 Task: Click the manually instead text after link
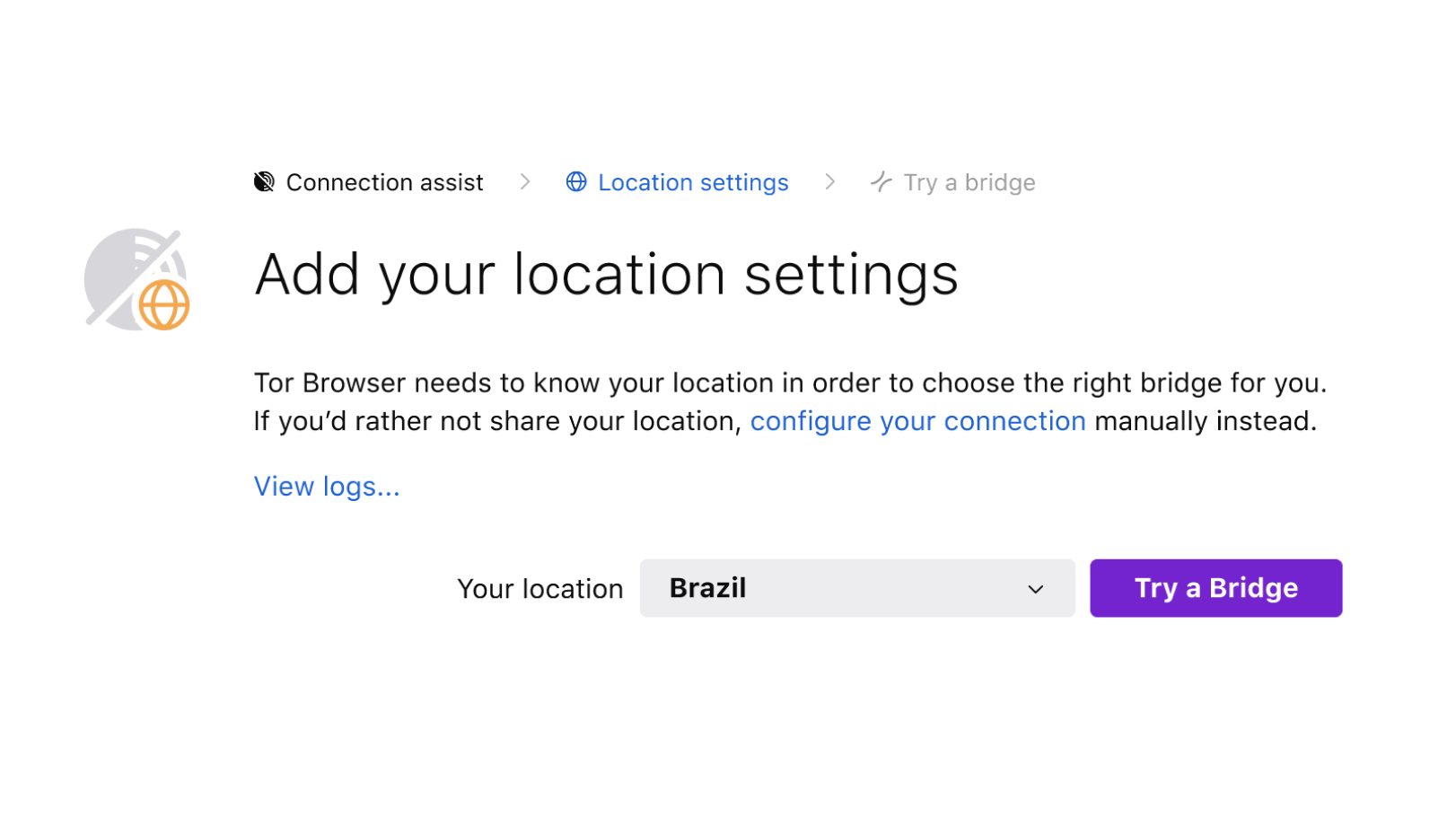pyautogui.click(x=1206, y=421)
